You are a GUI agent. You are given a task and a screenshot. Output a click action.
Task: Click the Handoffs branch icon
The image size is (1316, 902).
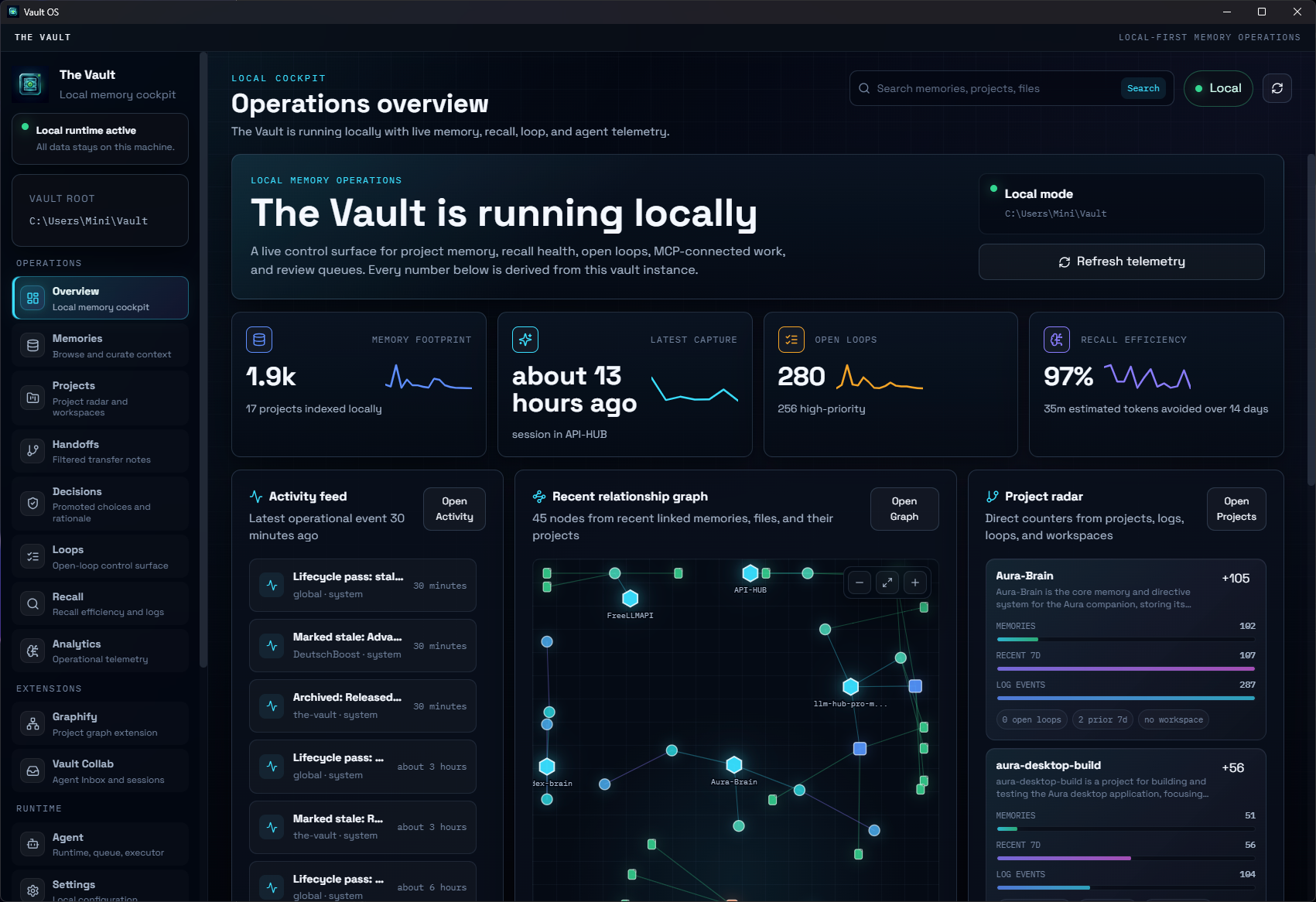tap(32, 451)
